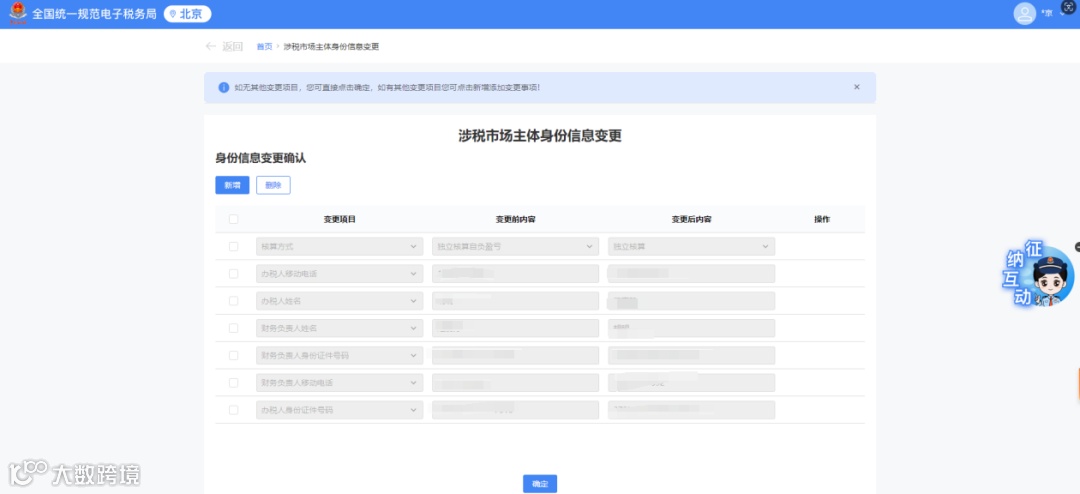Viewport: 1080px width, 494px height.
Task: Check the 办税人移动电话 row checkbox
Action: 233,274
